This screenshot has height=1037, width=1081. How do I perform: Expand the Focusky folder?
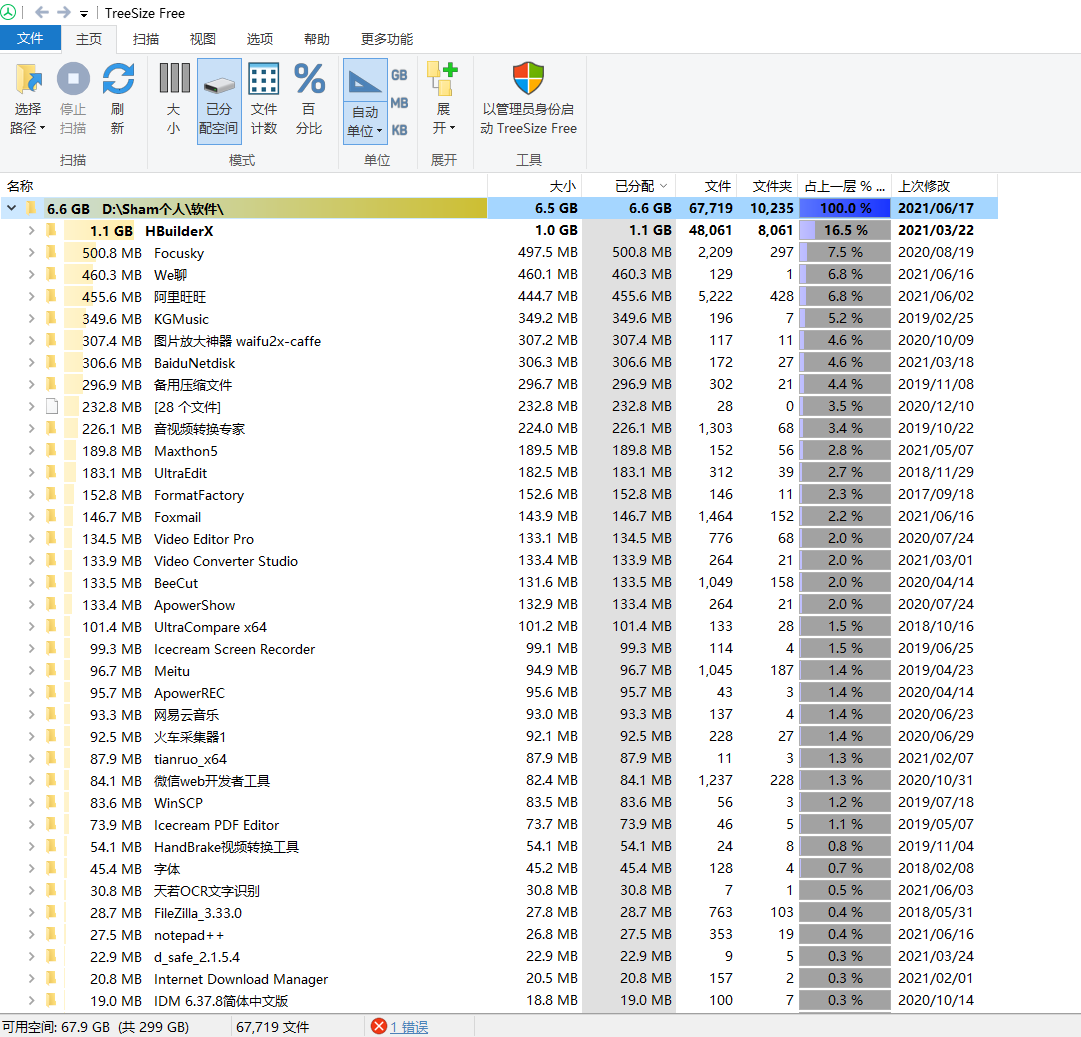click(31, 252)
